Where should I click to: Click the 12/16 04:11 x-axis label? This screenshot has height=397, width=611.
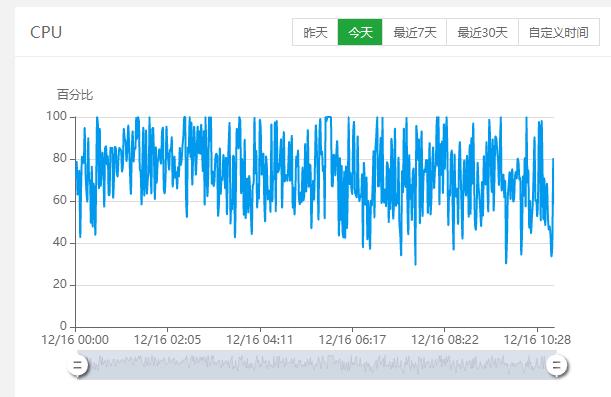[260, 340]
